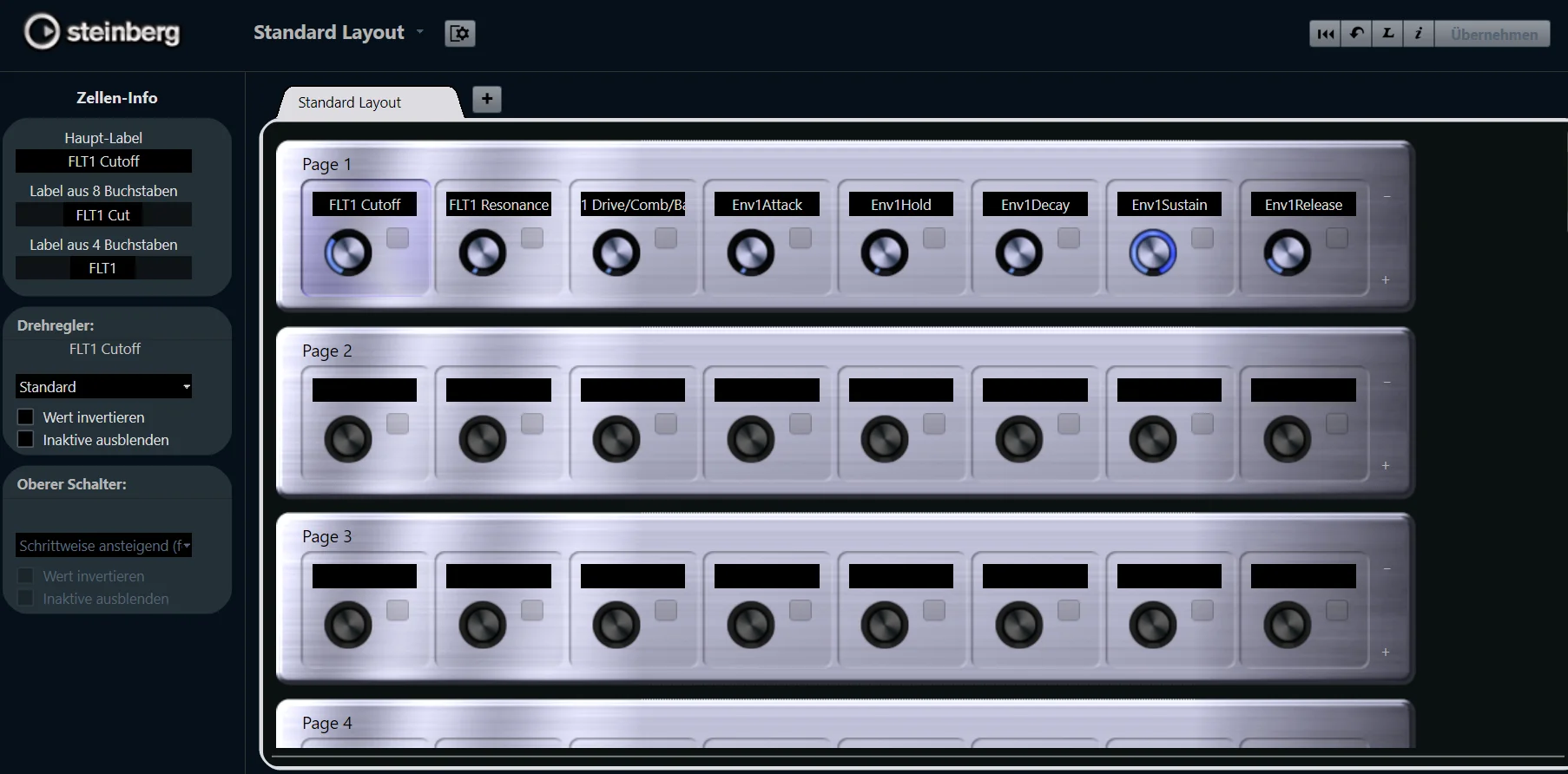Click the 8-letter label field FLT1 Cut
1568x774 pixels.
(104, 215)
